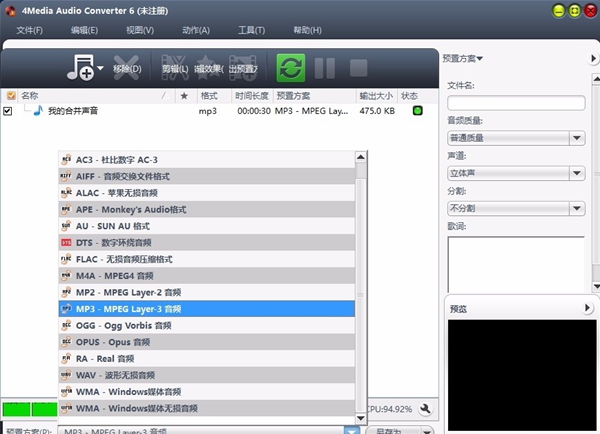Click the black preview video area
This screenshot has height=434, width=600.
(522, 375)
